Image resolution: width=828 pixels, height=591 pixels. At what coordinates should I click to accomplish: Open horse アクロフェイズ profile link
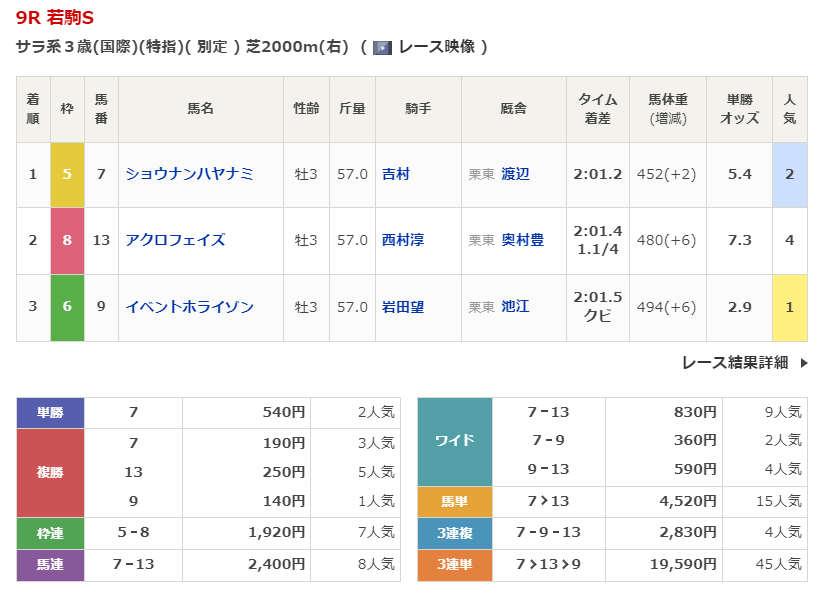tap(175, 240)
